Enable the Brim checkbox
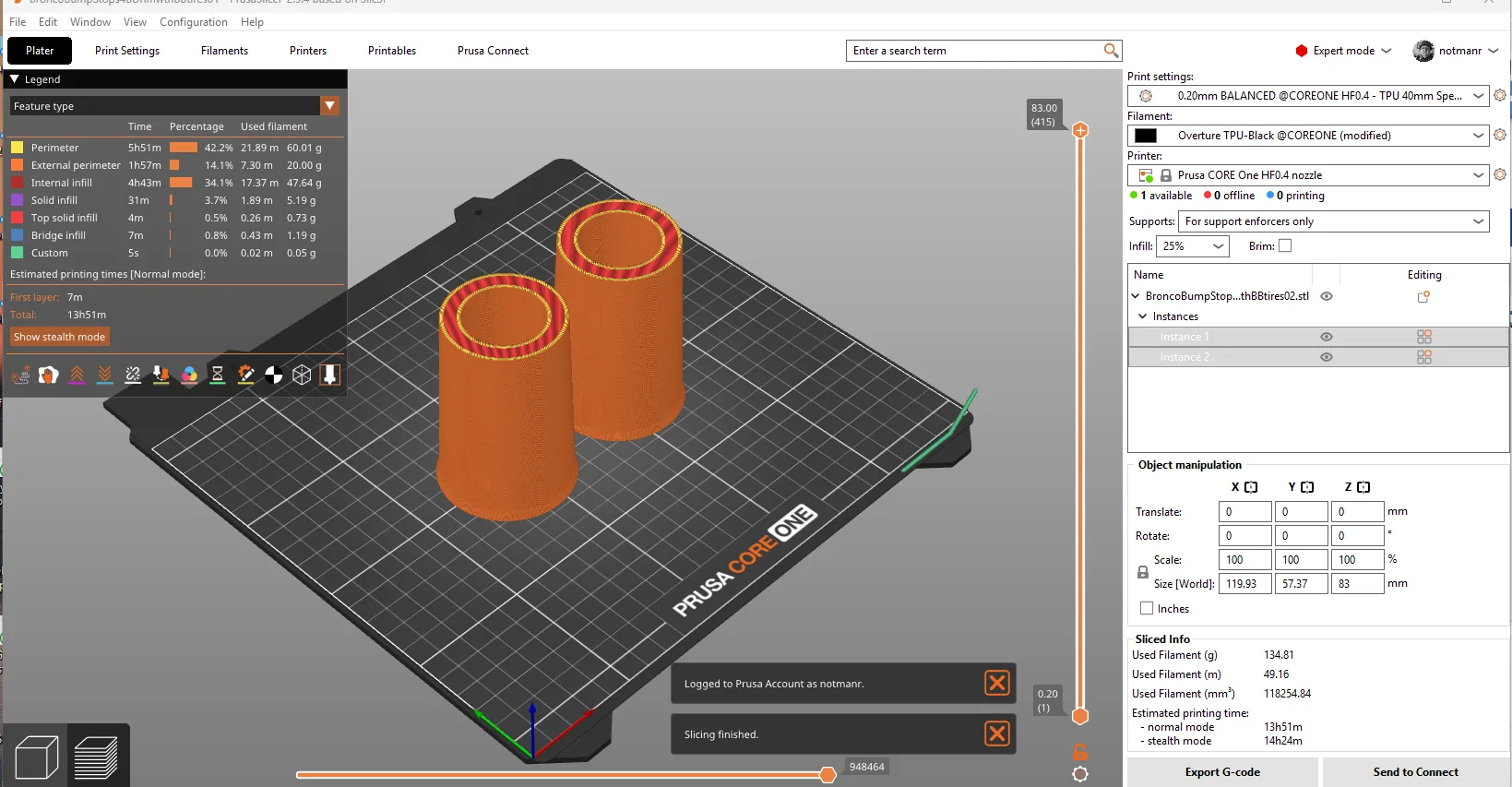Screen dimensions: 1512x787 point(1285,245)
